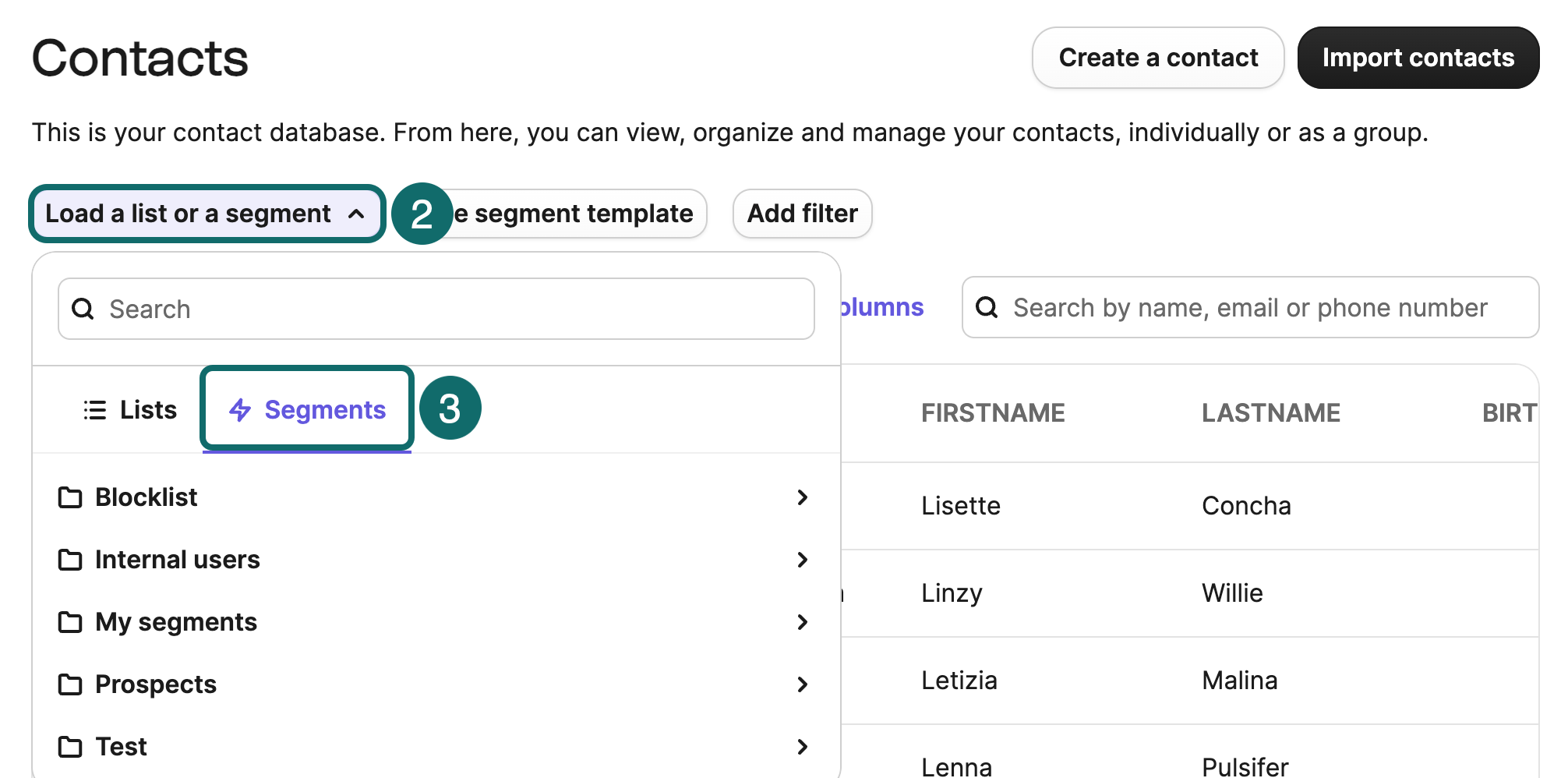Click the Add filter button

pyautogui.click(x=802, y=213)
